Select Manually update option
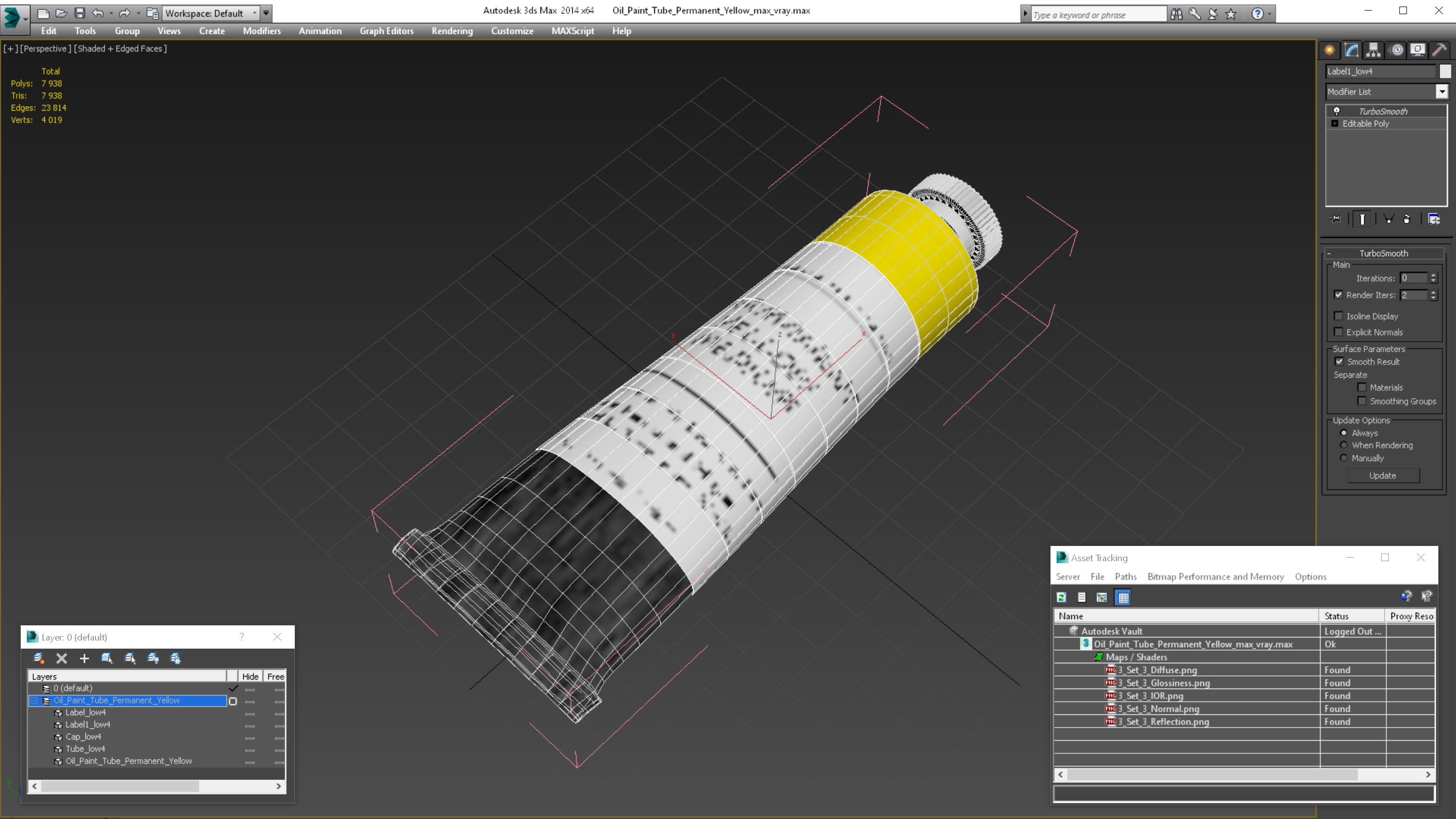The image size is (1456, 819). [1344, 458]
